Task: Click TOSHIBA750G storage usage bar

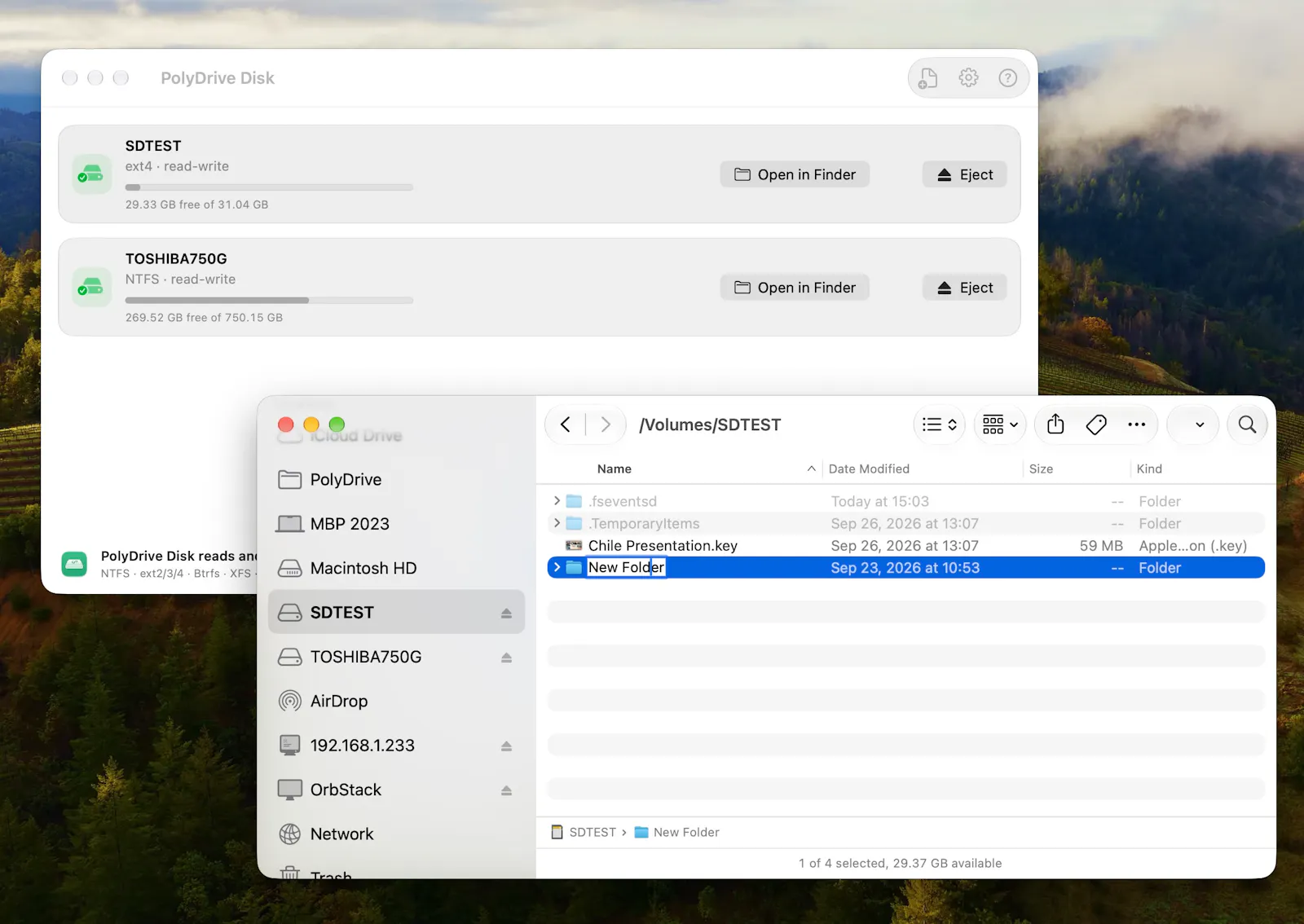Action: (x=269, y=301)
